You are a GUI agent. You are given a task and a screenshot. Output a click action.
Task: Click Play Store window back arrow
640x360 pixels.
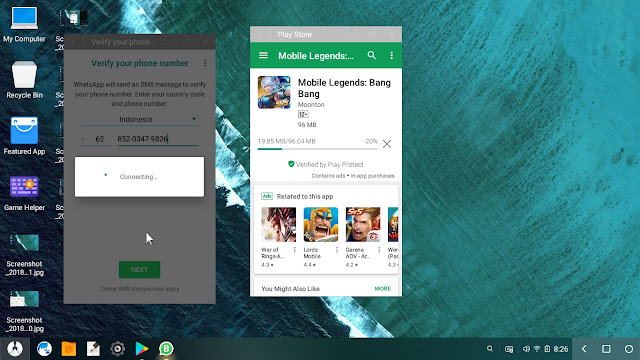coord(260,34)
